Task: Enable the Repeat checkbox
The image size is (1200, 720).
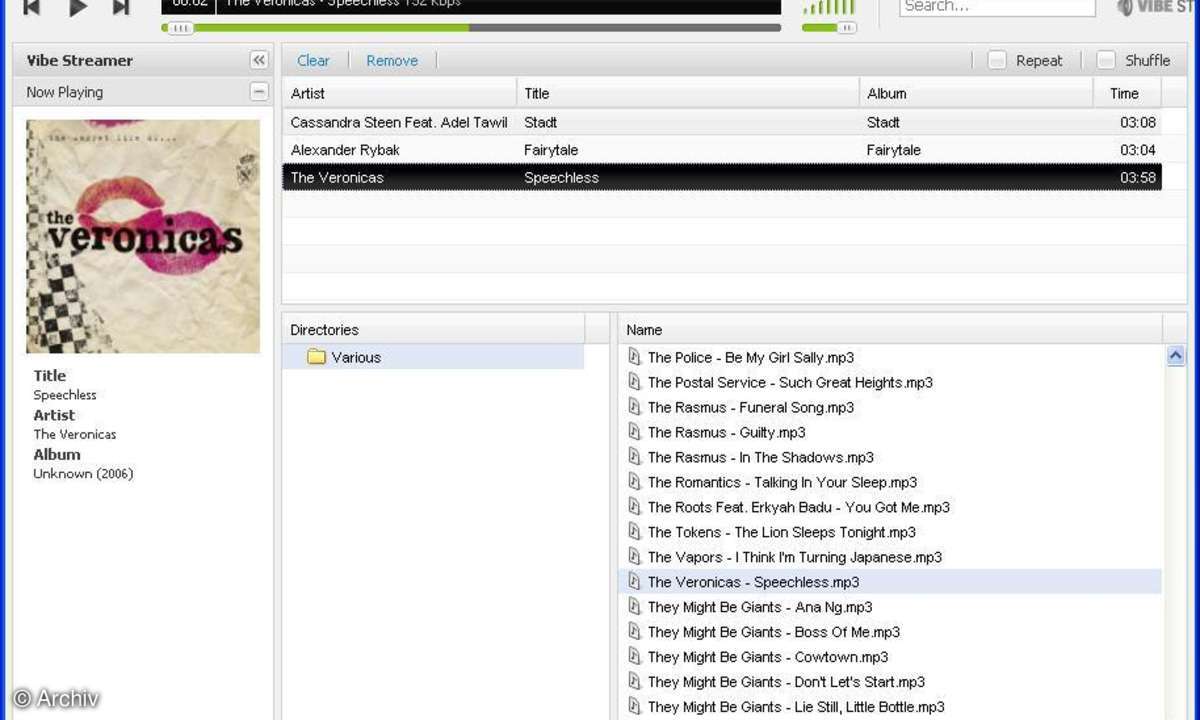Action: (997, 60)
